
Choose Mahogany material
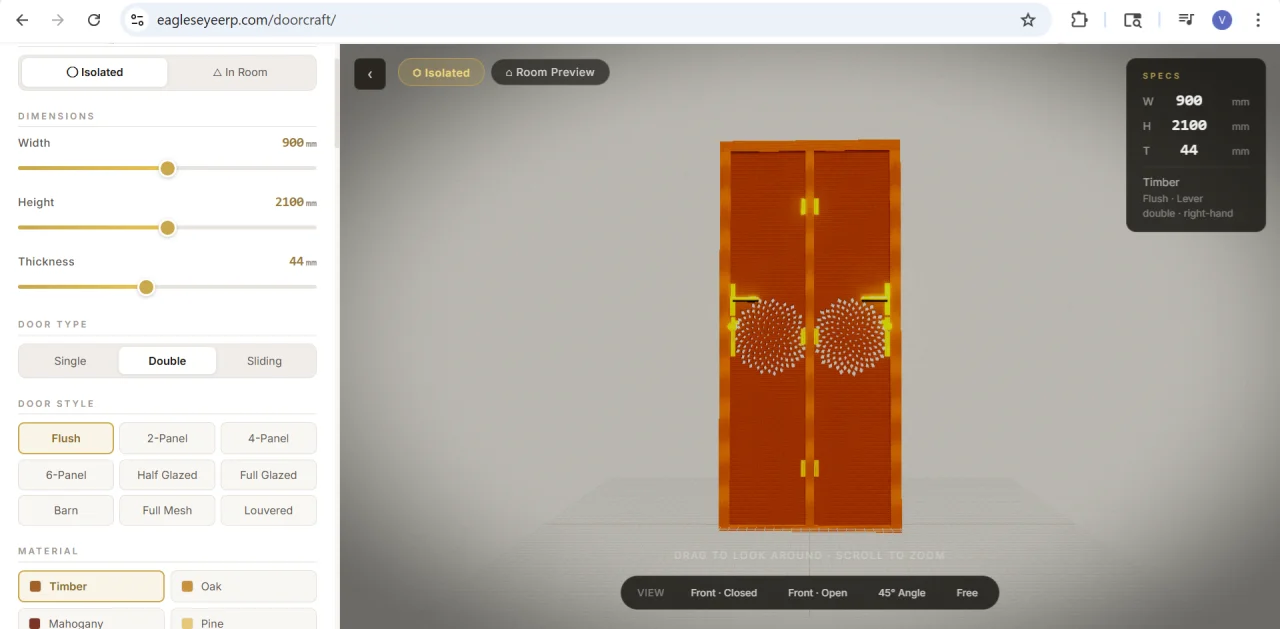pos(91,620)
